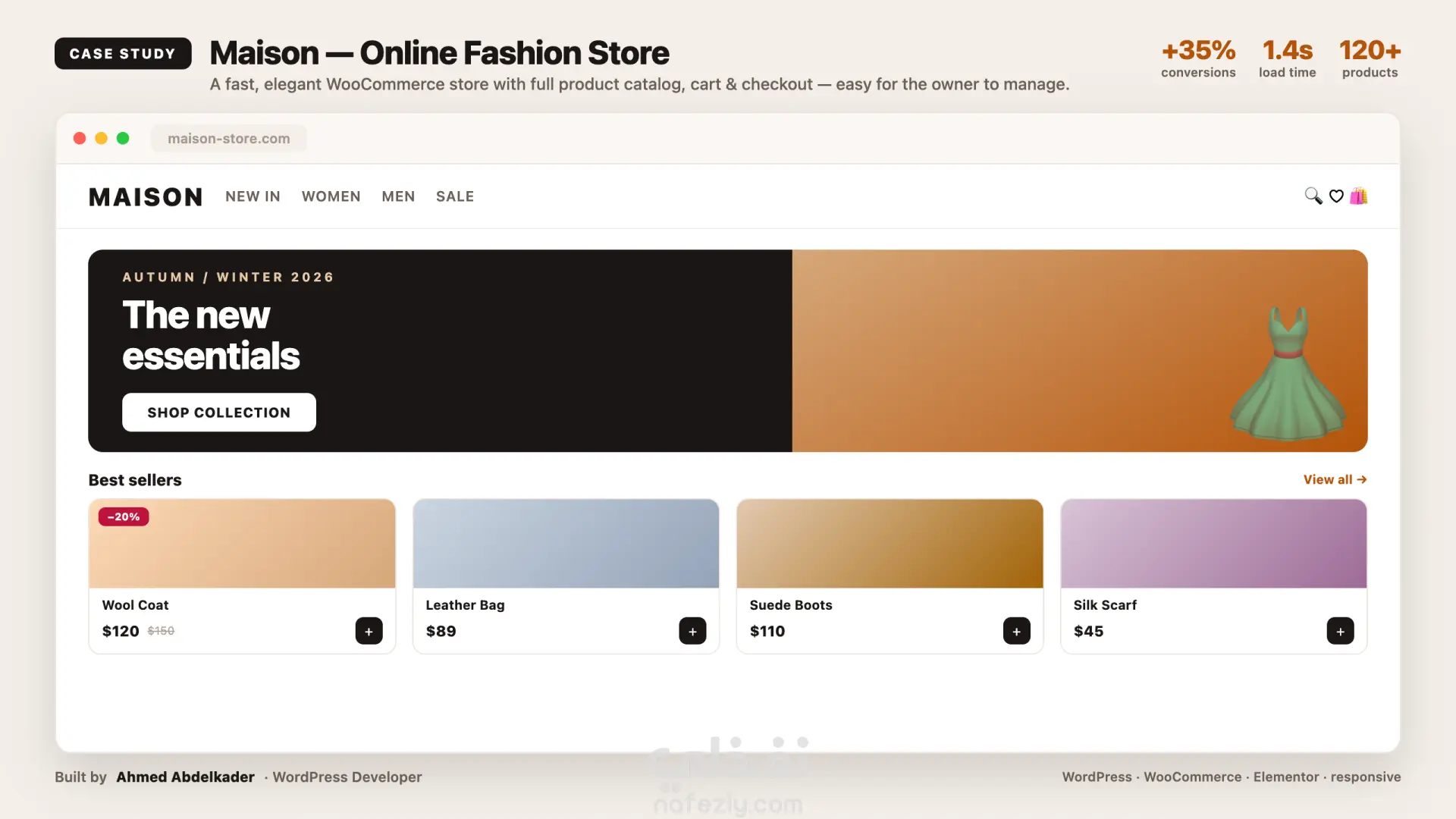The width and height of the screenshot is (1456, 819).
Task: Click the struck-through $150 price
Action: coord(161,631)
